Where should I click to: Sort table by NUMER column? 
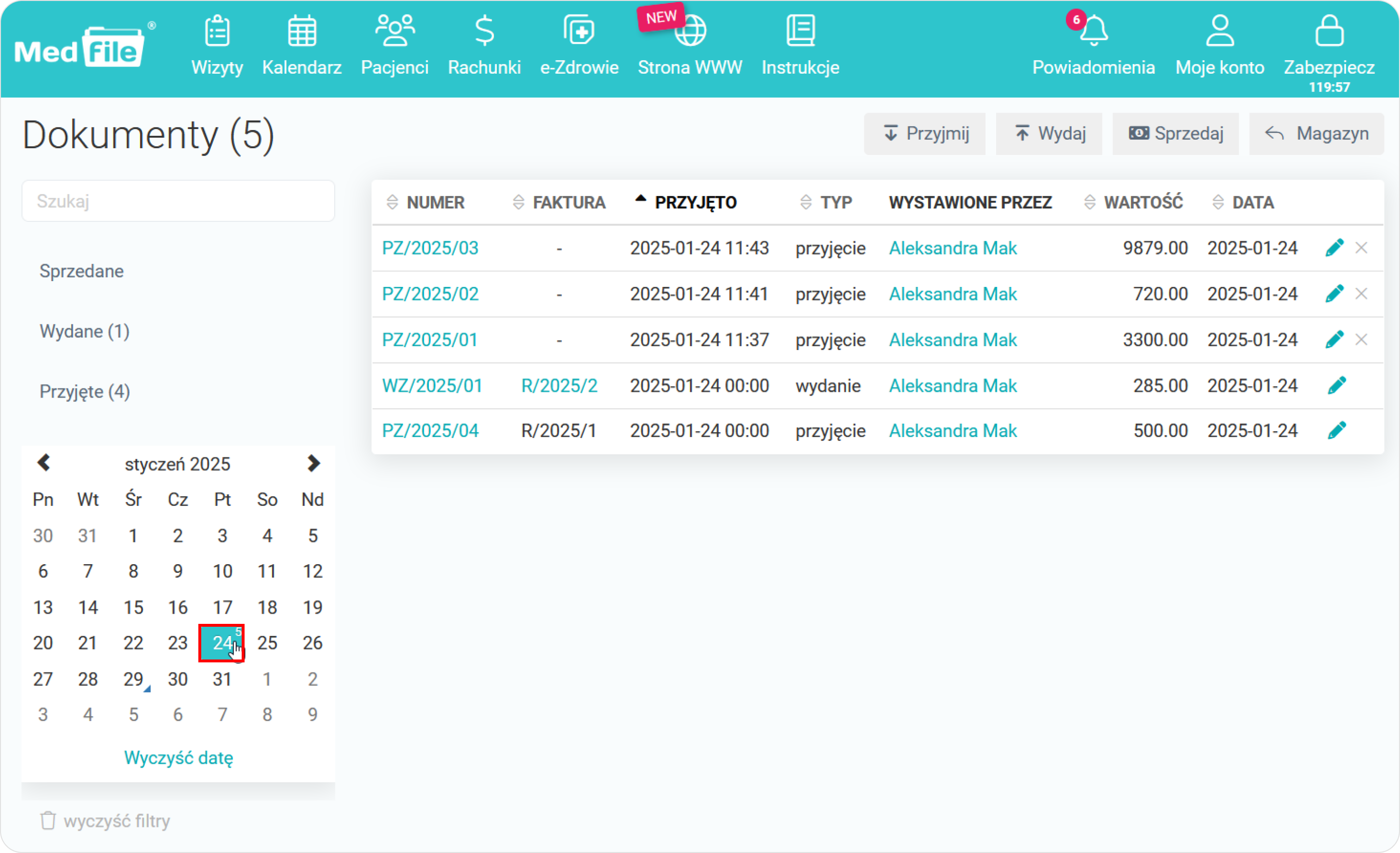click(435, 202)
